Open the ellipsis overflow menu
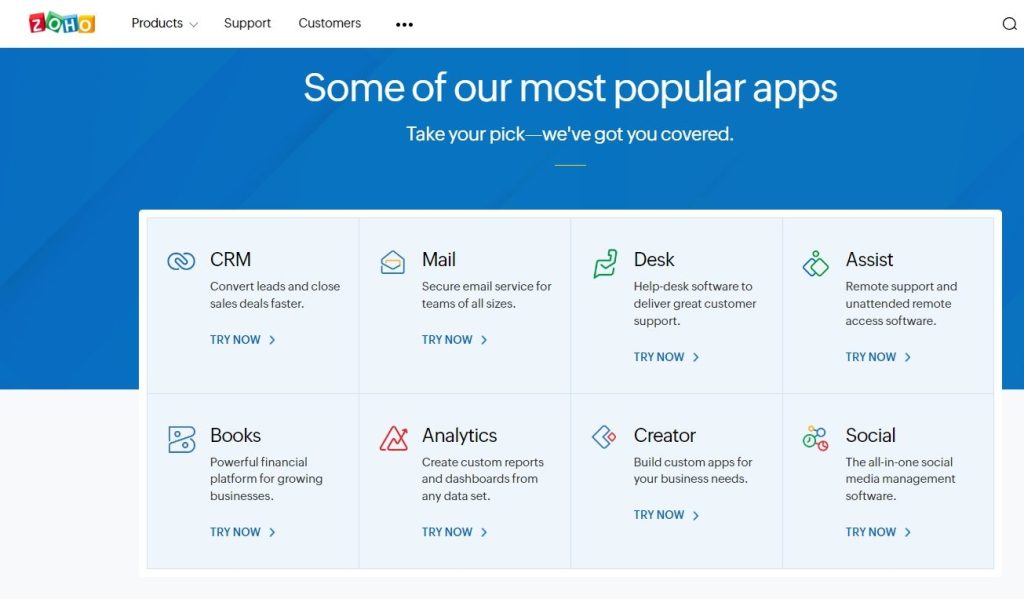Screen dimensions: 1024x599 (403, 23)
